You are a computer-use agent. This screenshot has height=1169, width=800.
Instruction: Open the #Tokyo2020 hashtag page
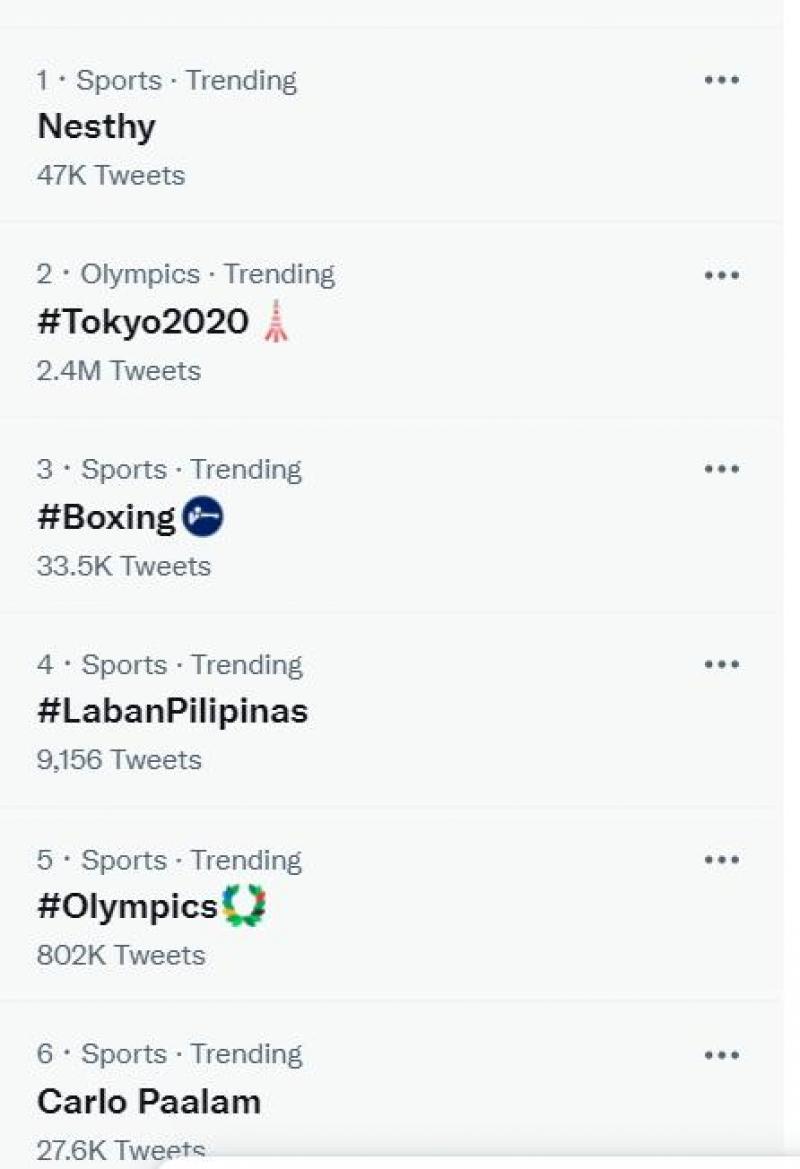coord(142,322)
